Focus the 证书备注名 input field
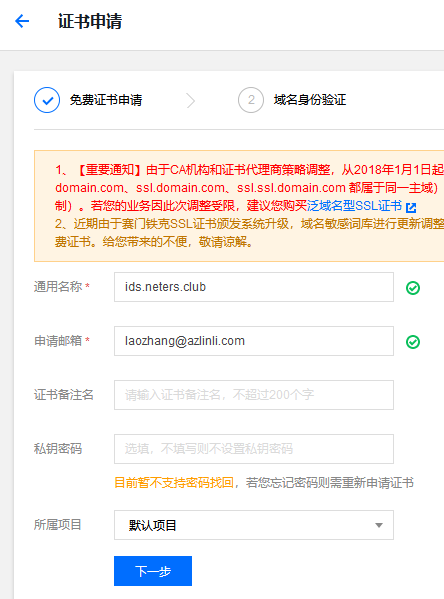The image size is (444, 599). 254,395
